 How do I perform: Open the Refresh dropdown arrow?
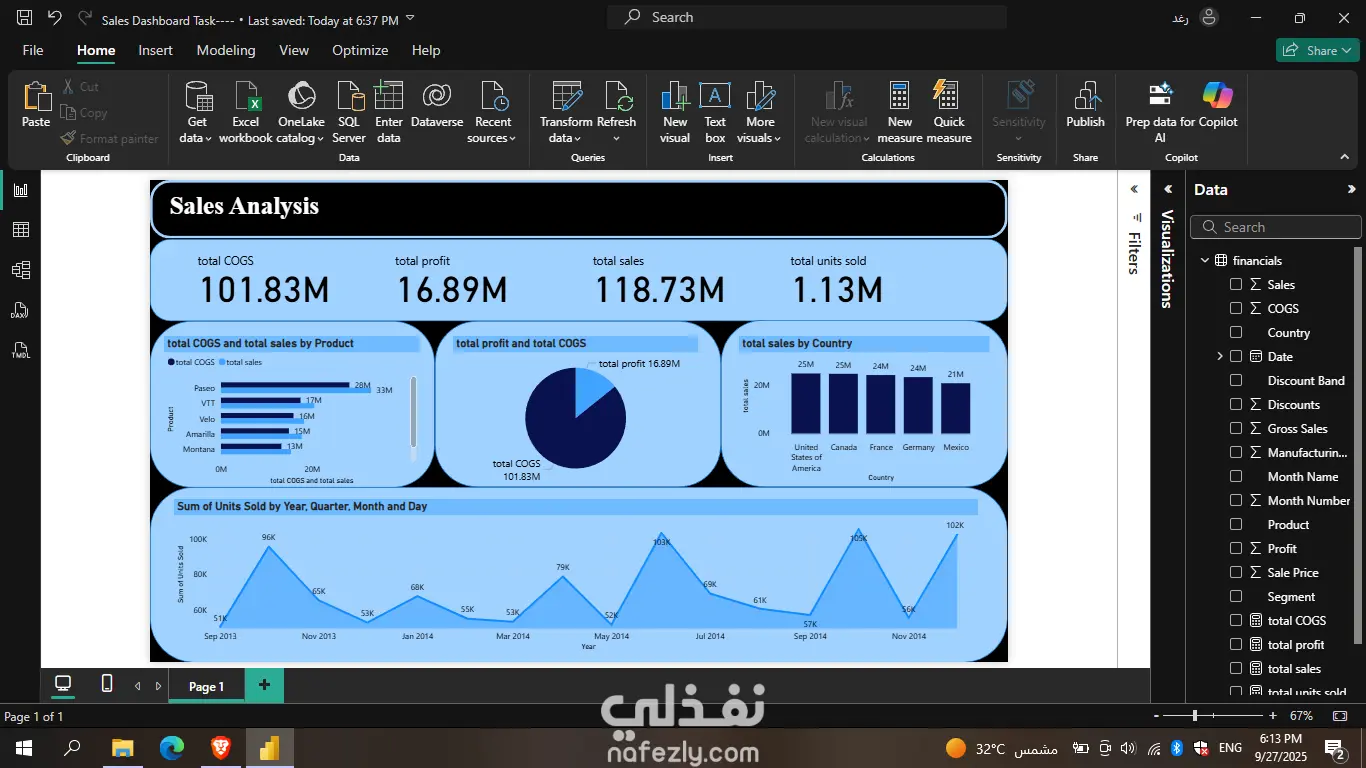(x=617, y=139)
